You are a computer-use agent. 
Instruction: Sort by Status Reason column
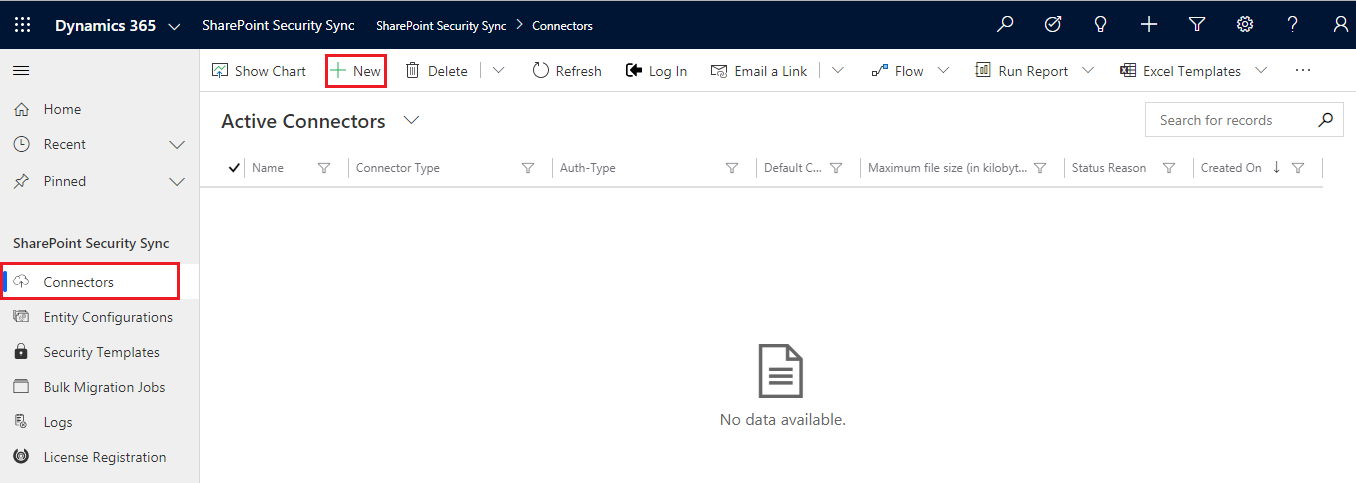(x=1109, y=168)
